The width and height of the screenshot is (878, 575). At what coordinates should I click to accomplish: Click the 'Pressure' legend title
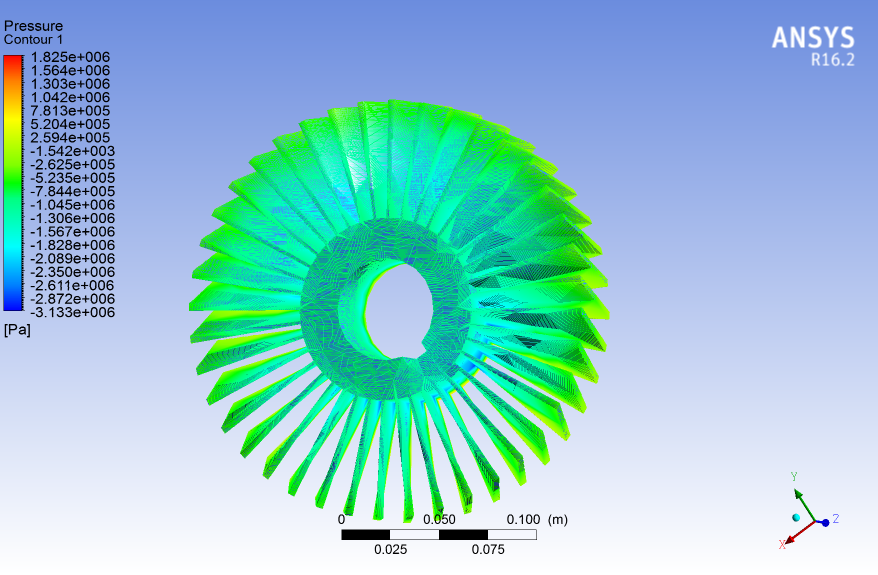point(33,26)
